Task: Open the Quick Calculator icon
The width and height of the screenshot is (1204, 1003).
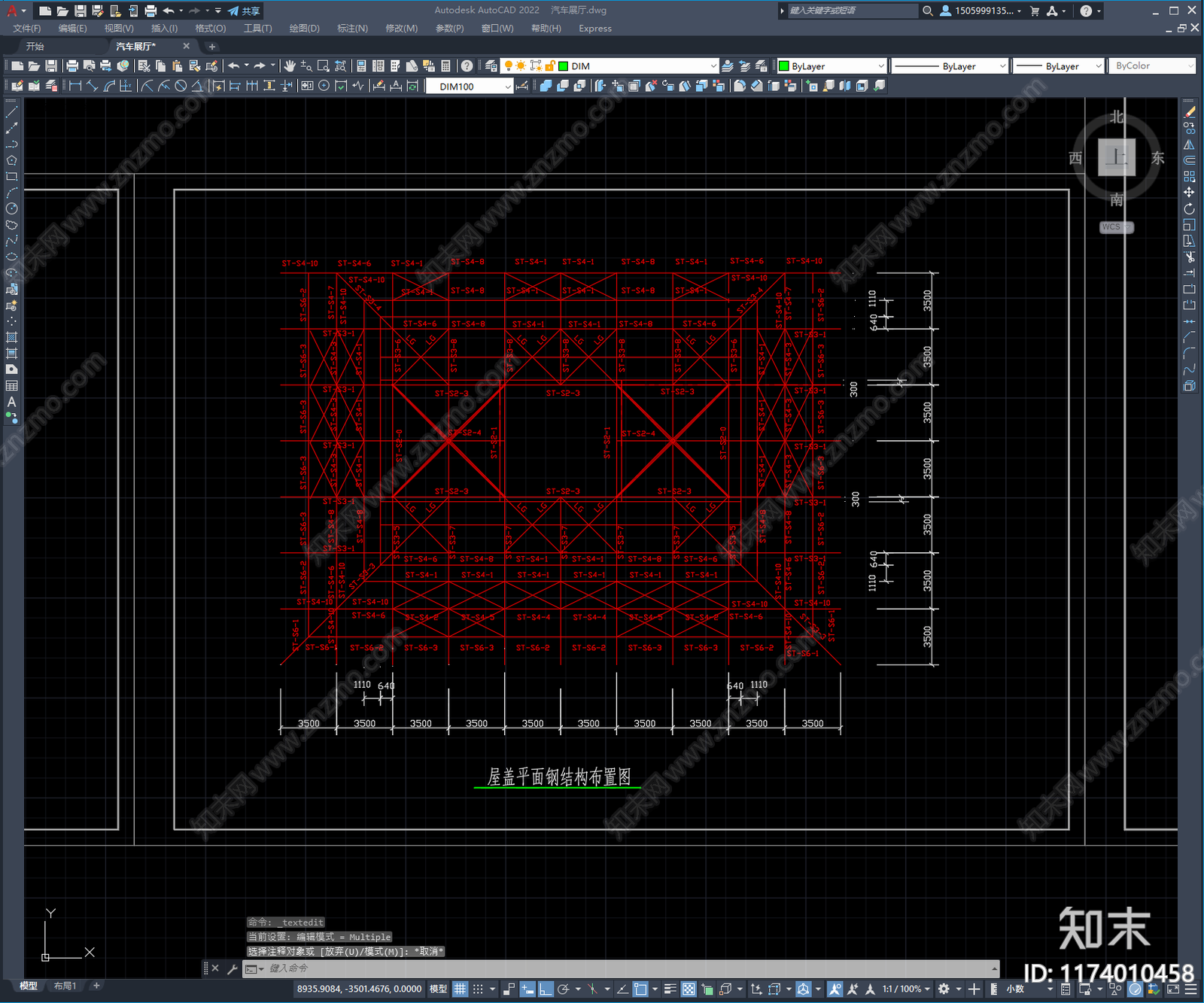Action: point(445,66)
